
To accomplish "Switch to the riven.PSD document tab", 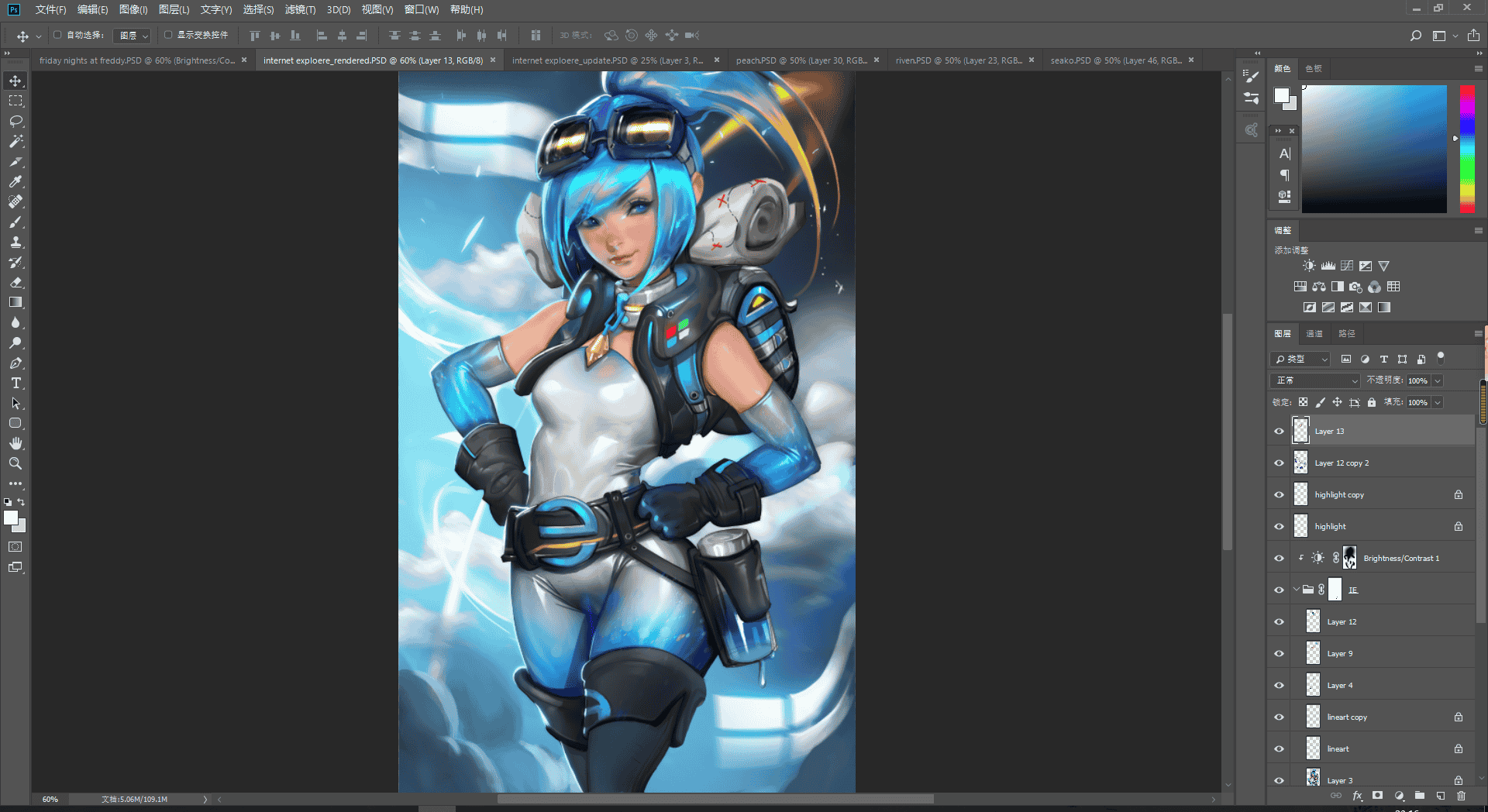I will point(959,60).
